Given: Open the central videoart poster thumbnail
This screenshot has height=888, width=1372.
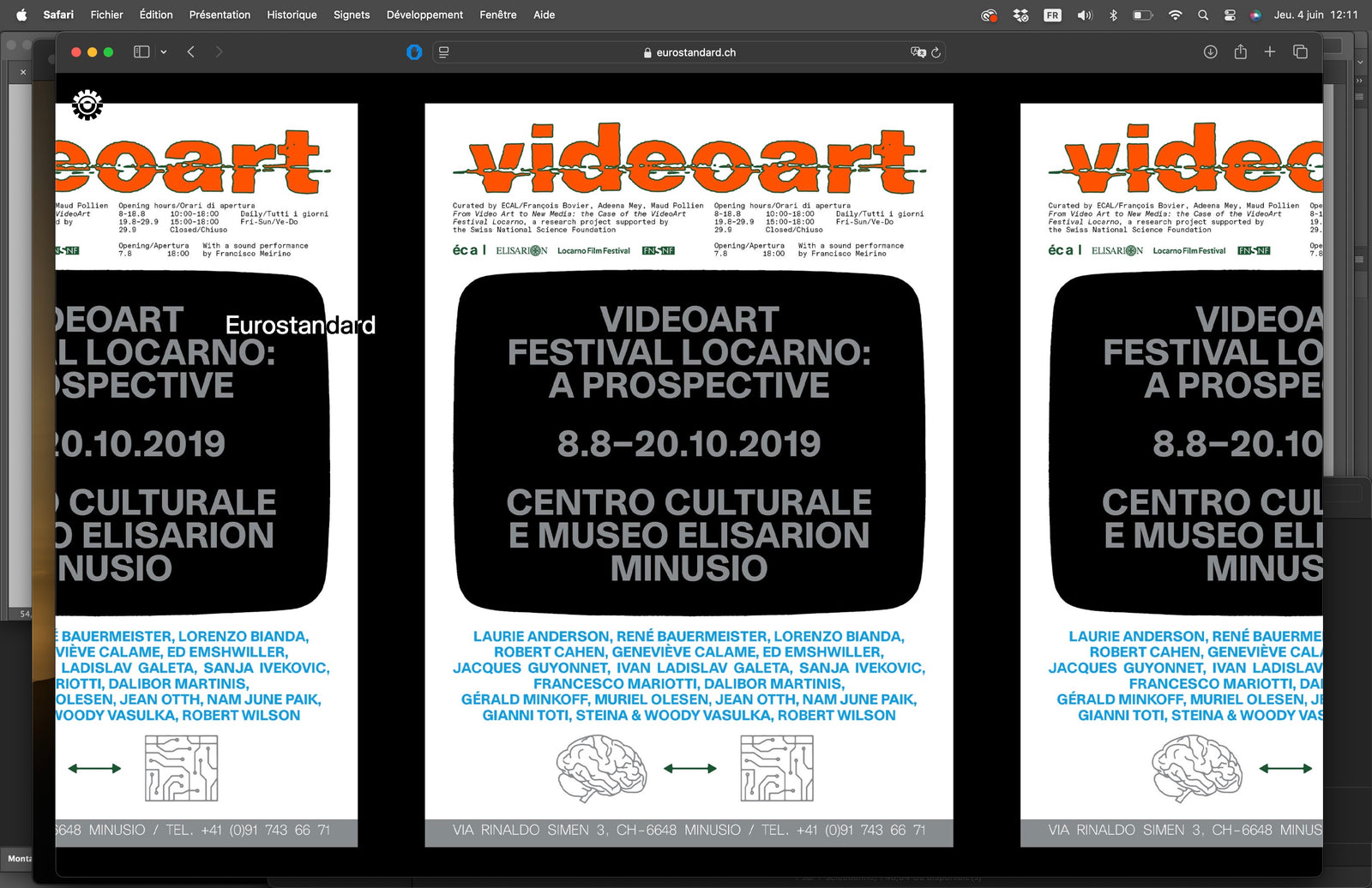Looking at the screenshot, I should (689, 475).
